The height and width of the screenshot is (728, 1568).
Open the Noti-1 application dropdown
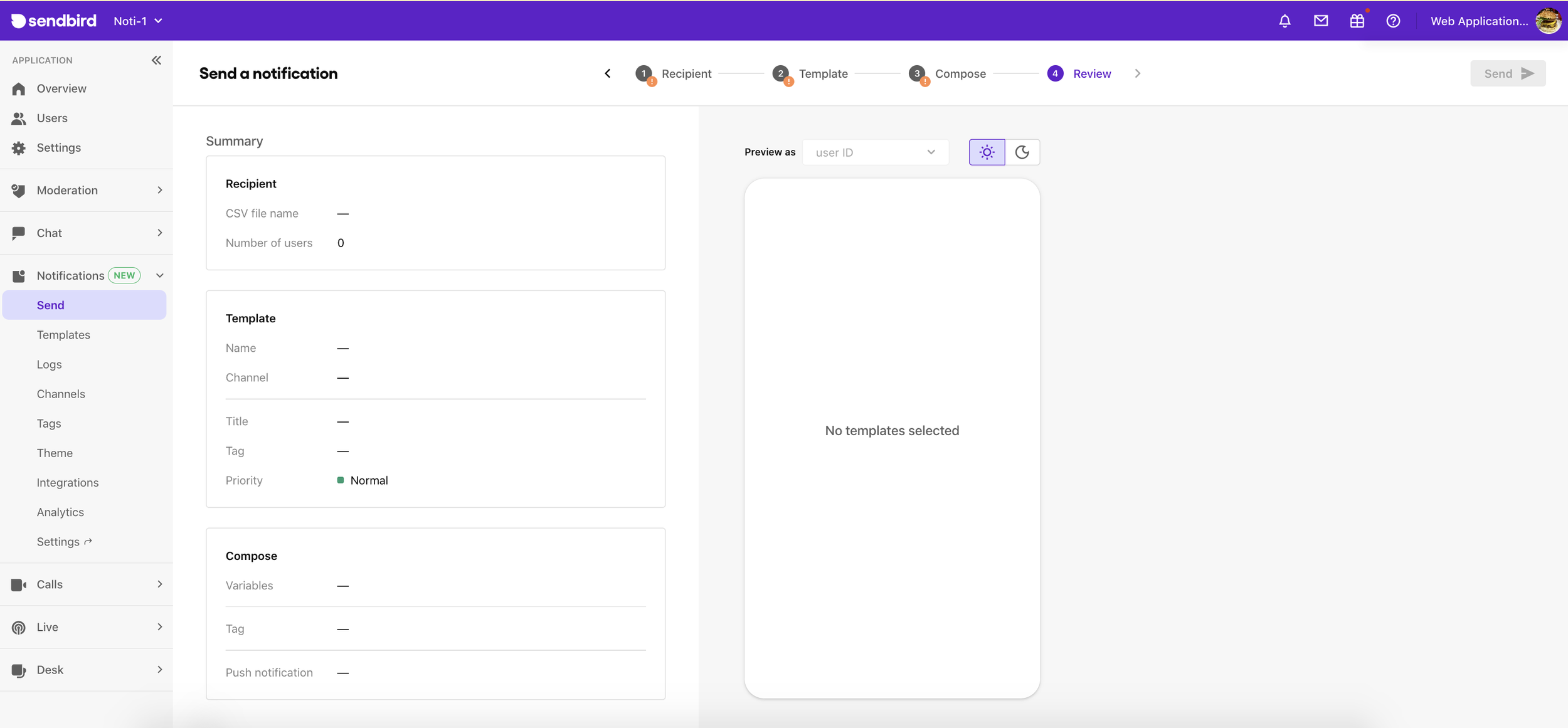coord(138,21)
